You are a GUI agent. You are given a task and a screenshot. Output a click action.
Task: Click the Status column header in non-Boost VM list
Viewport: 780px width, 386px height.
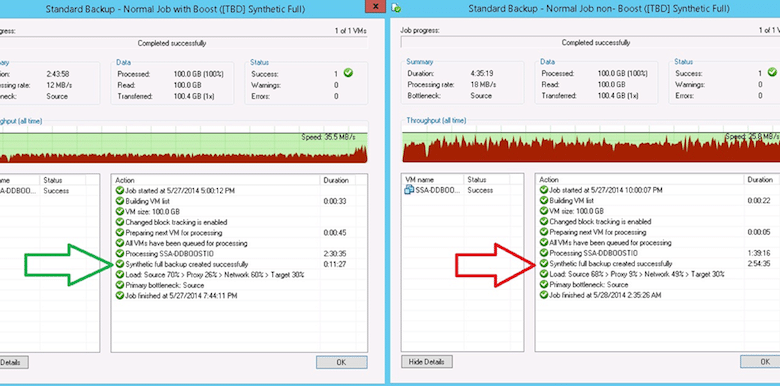click(487, 180)
